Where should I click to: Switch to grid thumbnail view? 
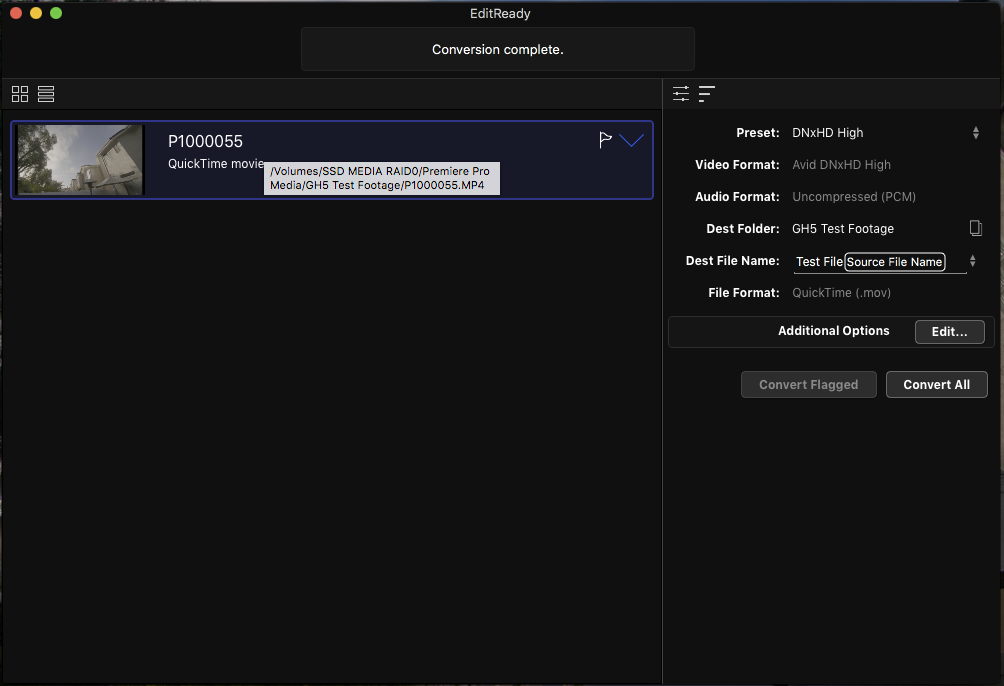20,94
